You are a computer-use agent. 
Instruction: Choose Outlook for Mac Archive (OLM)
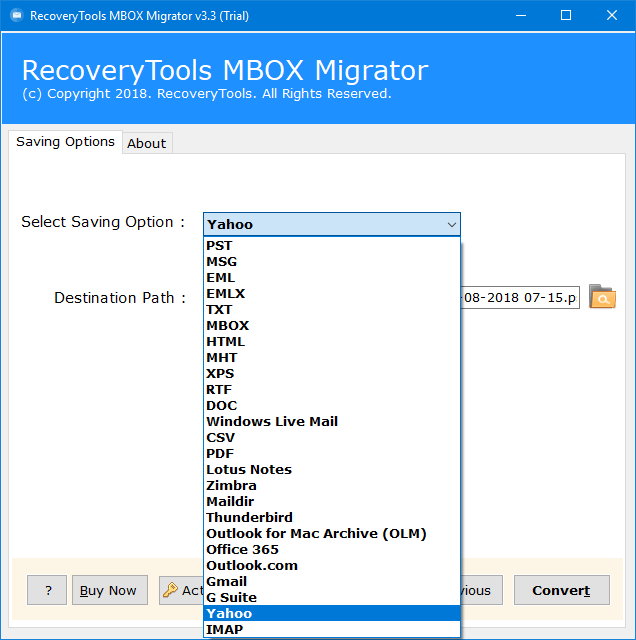[316, 533]
